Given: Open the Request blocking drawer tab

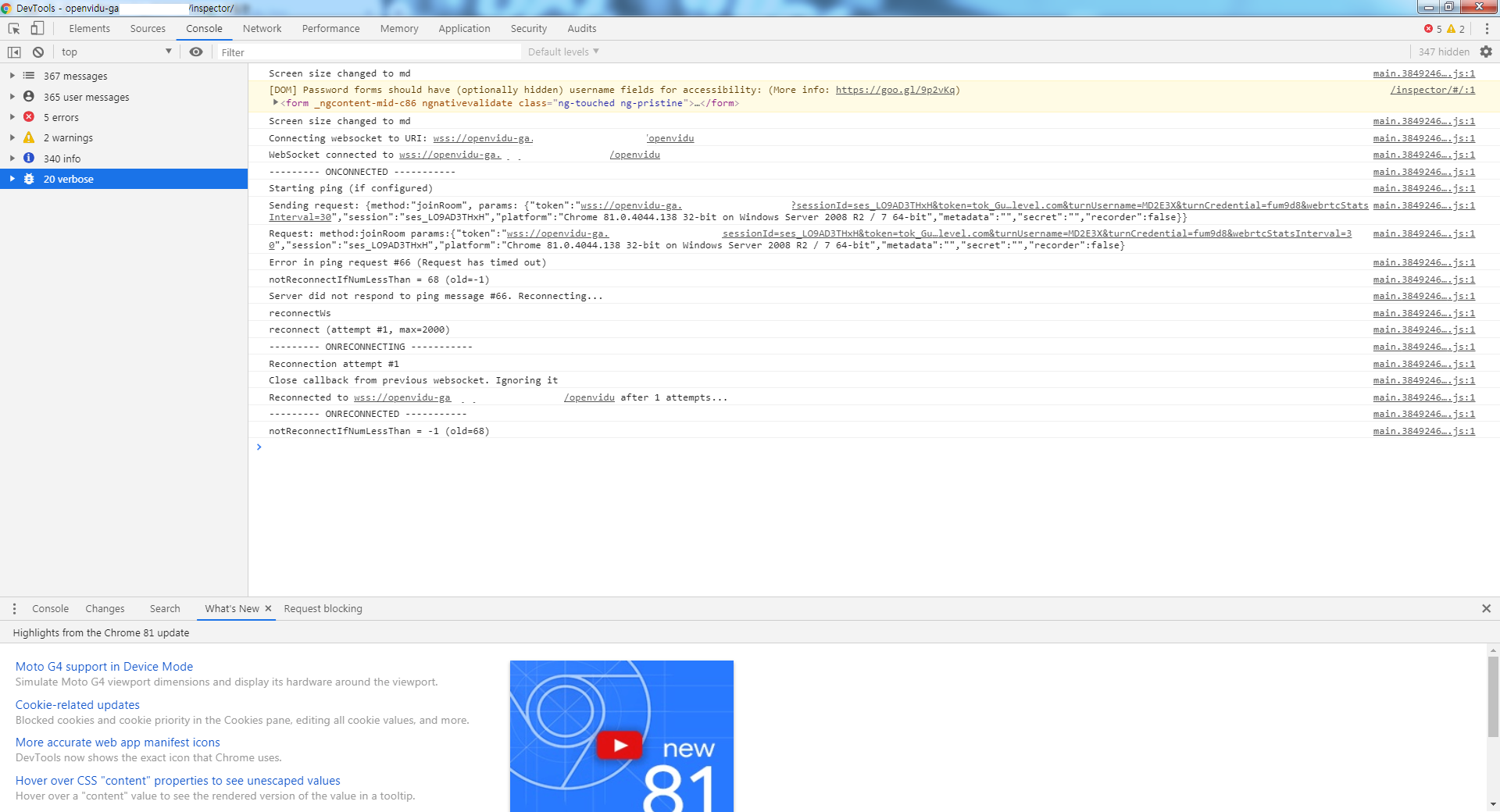Looking at the screenshot, I should (x=323, y=609).
